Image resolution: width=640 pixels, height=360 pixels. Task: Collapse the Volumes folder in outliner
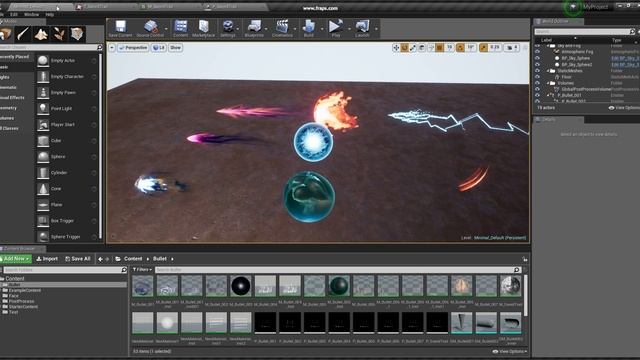pyautogui.click(x=548, y=83)
